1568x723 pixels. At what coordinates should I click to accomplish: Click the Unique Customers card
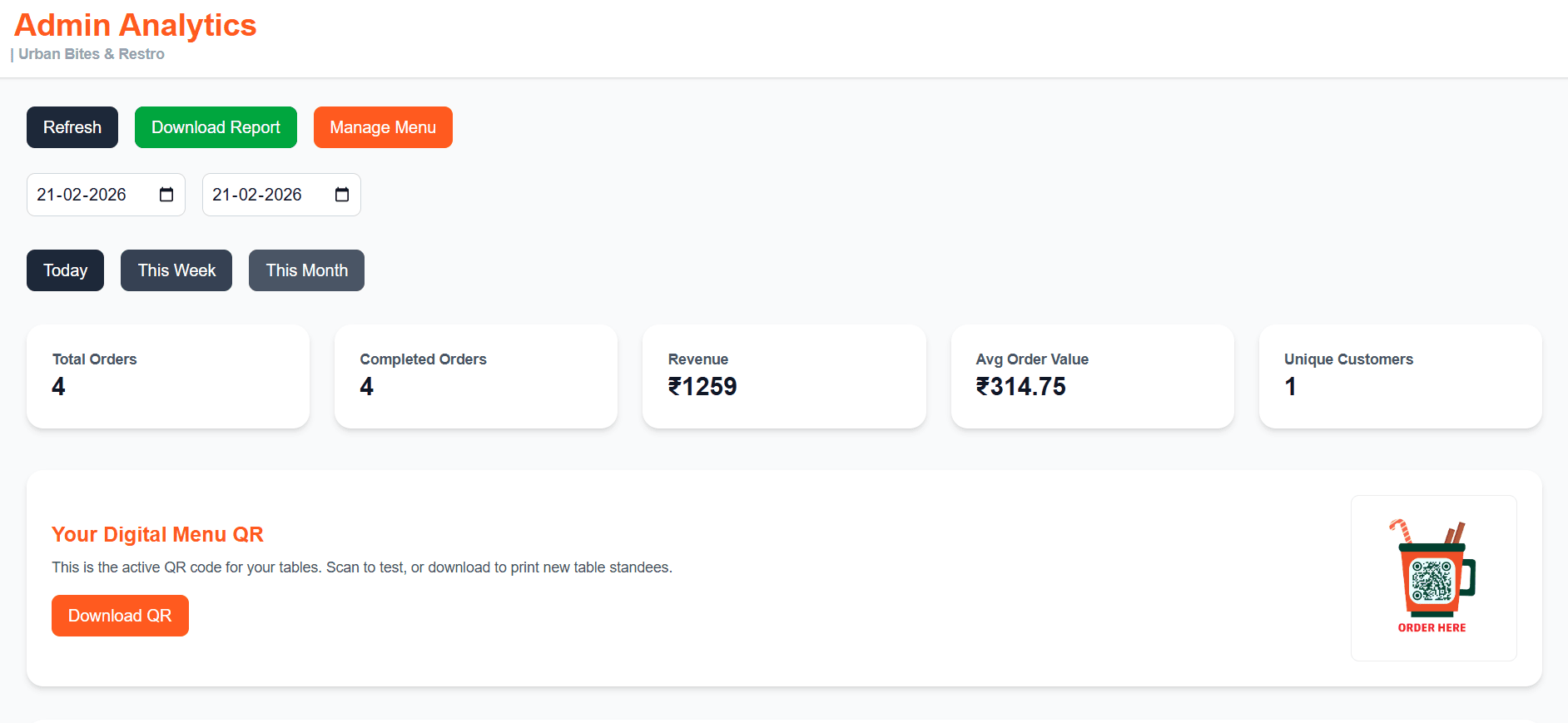tap(1401, 376)
